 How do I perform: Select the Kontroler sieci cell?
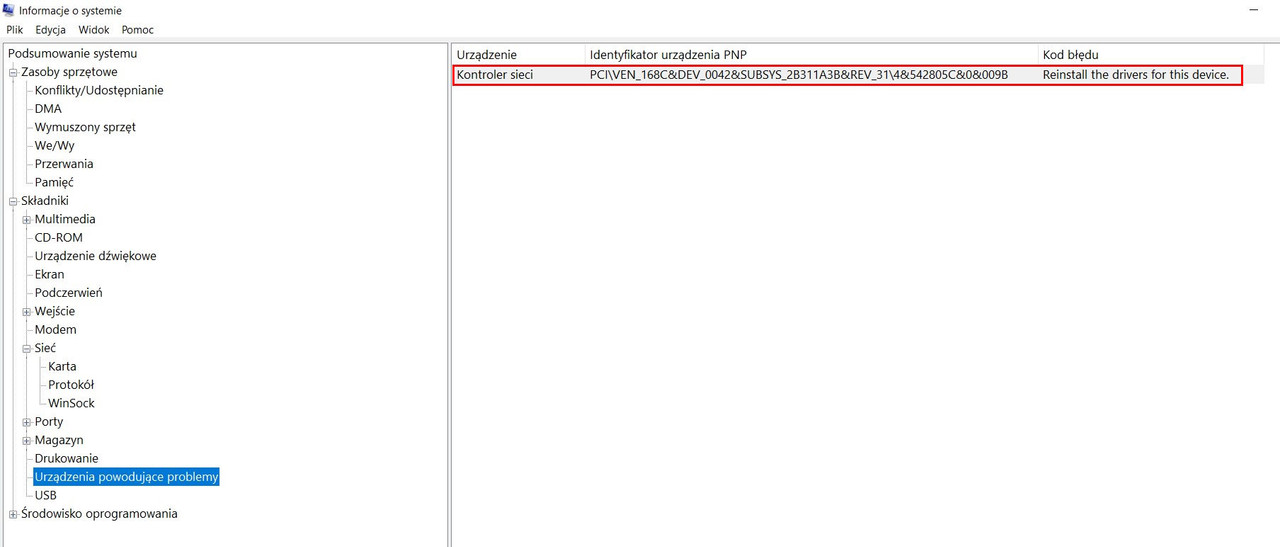[x=495, y=75]
